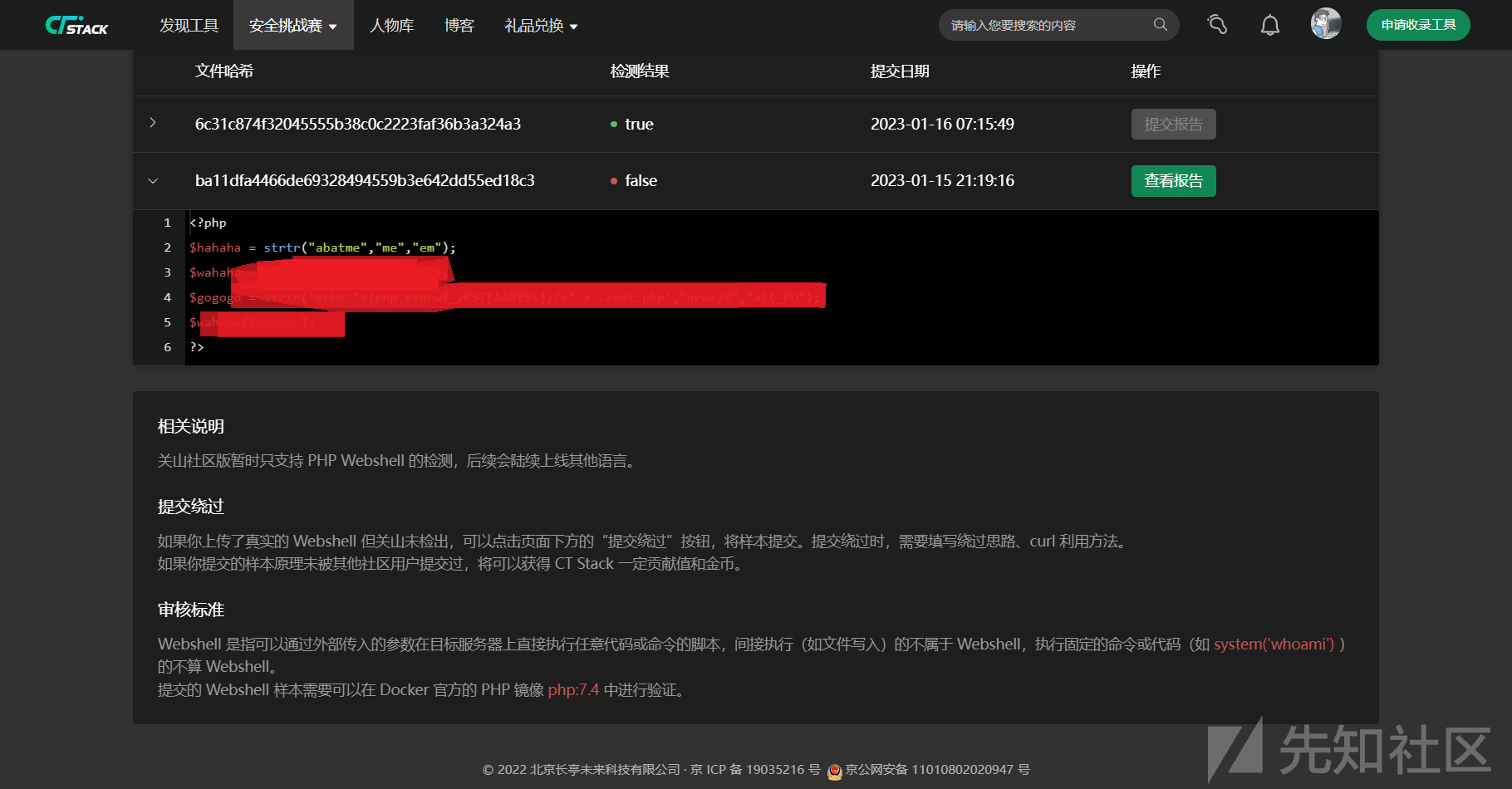This screenshot has height=789, width=1512.
Task: Open the 京公网安备 11010802020947 号 link
Action: [x=937, y=770]
